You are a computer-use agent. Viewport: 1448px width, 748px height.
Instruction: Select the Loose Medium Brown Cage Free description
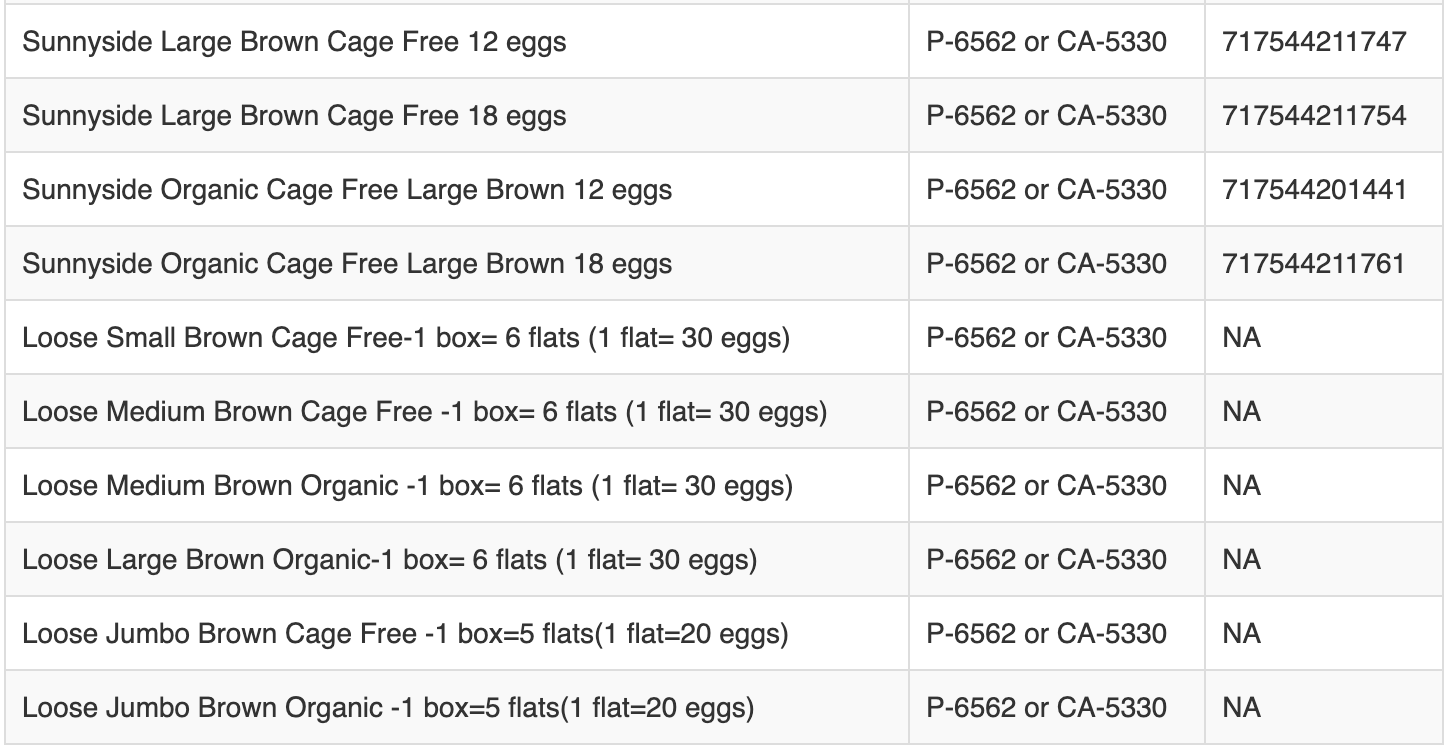click(424, 412)
